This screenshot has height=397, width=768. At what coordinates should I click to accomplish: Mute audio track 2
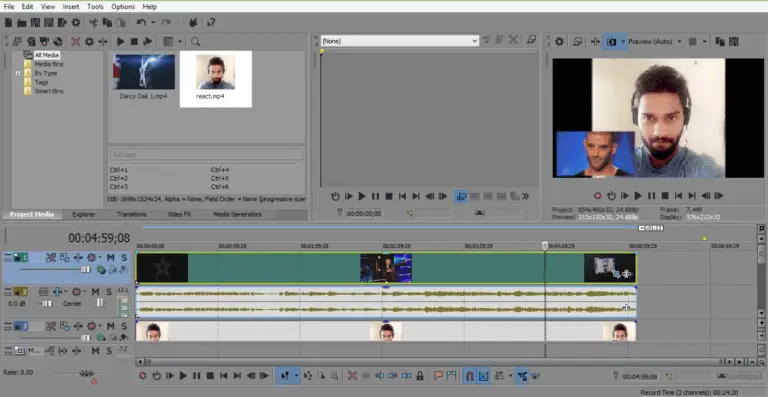tap(96, 292)
